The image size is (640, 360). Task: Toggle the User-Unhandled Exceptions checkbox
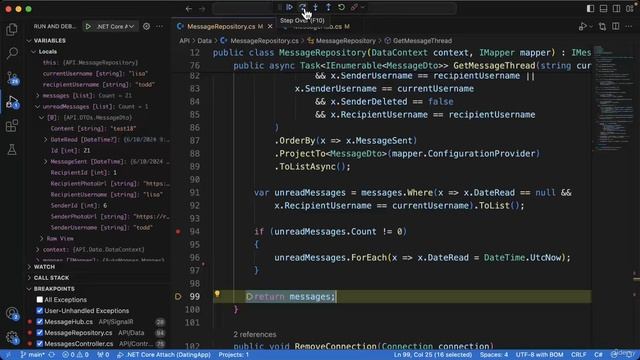click(40, 311)
